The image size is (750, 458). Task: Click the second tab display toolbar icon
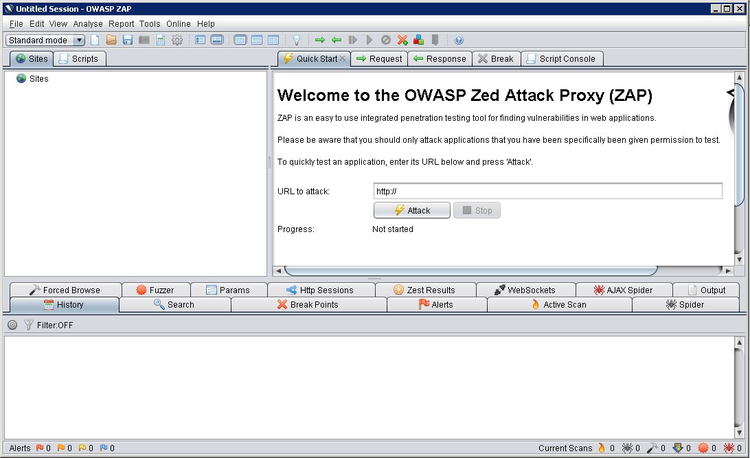[x=217, y=40]
